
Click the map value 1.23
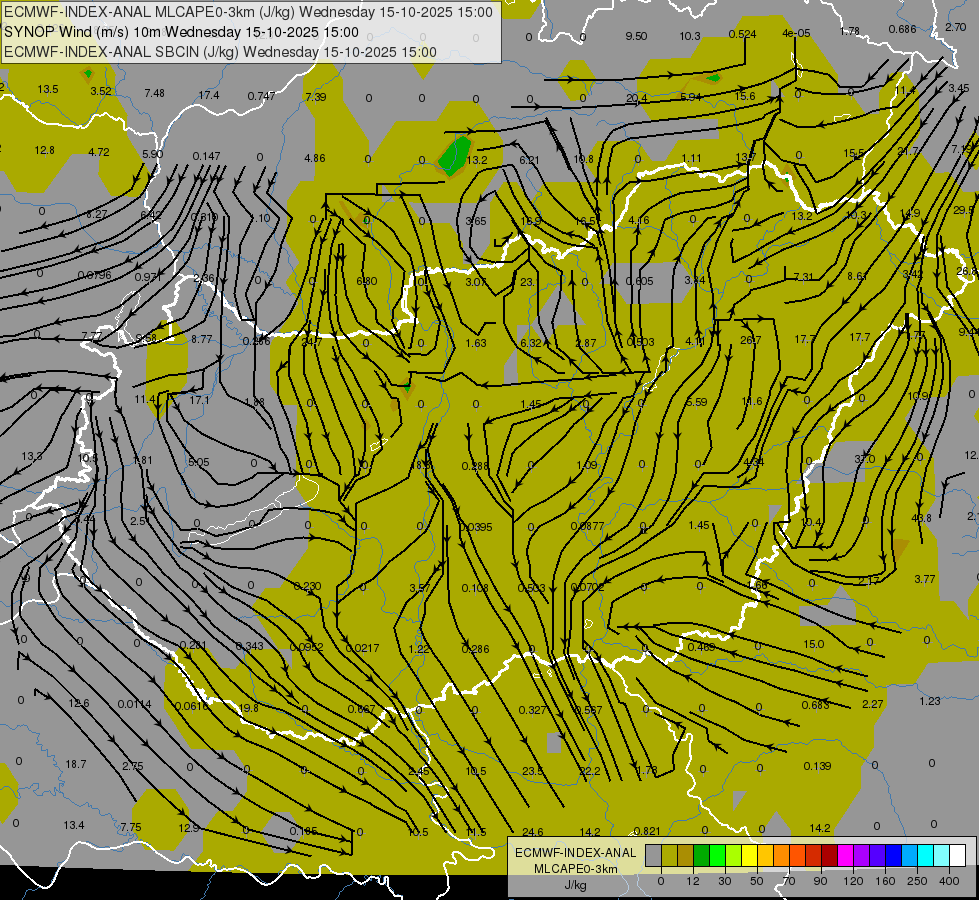pos(930,701)
